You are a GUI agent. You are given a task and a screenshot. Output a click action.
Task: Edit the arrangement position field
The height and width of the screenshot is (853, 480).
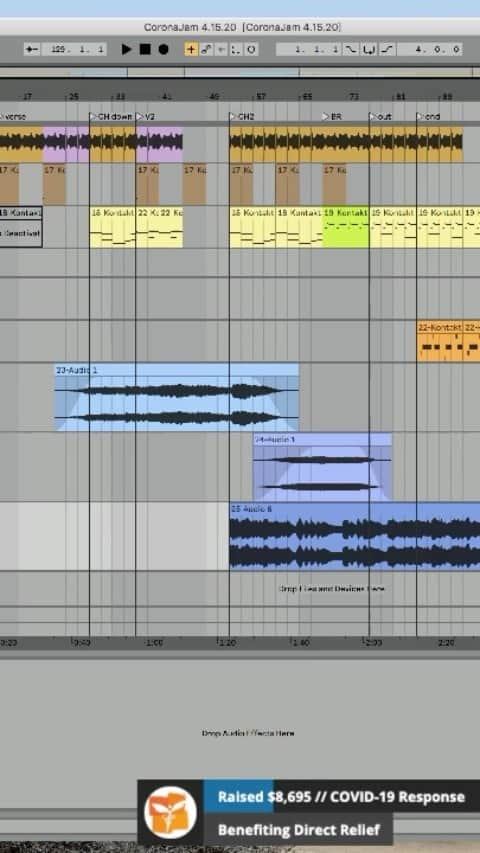point(74,50)
